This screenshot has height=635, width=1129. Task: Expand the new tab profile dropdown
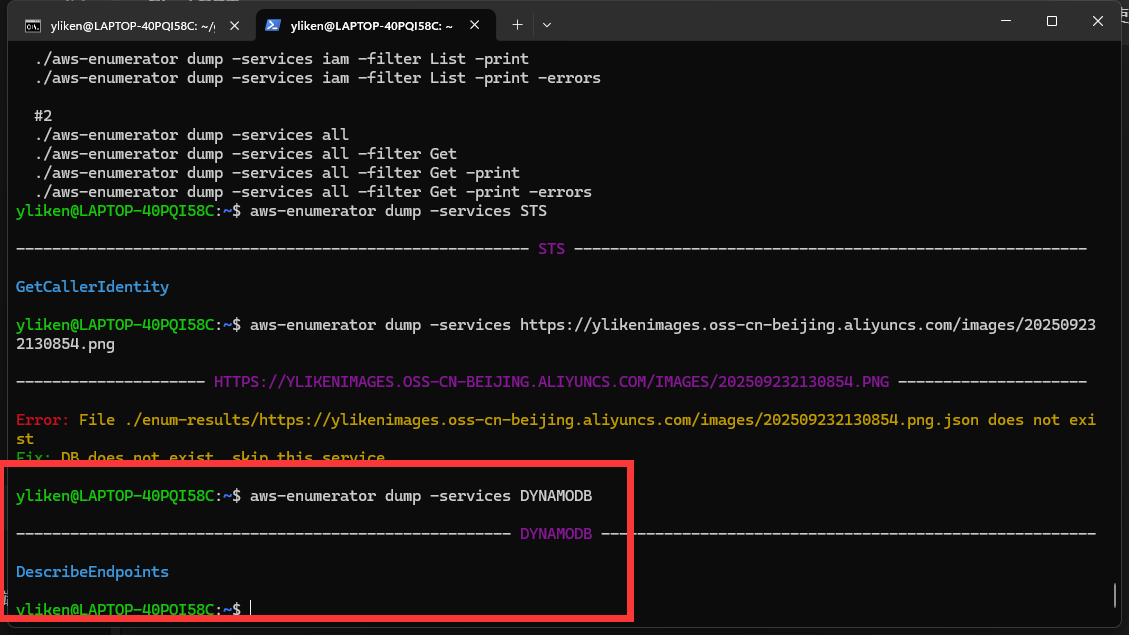pyautogui.click(x=547, y=24)
